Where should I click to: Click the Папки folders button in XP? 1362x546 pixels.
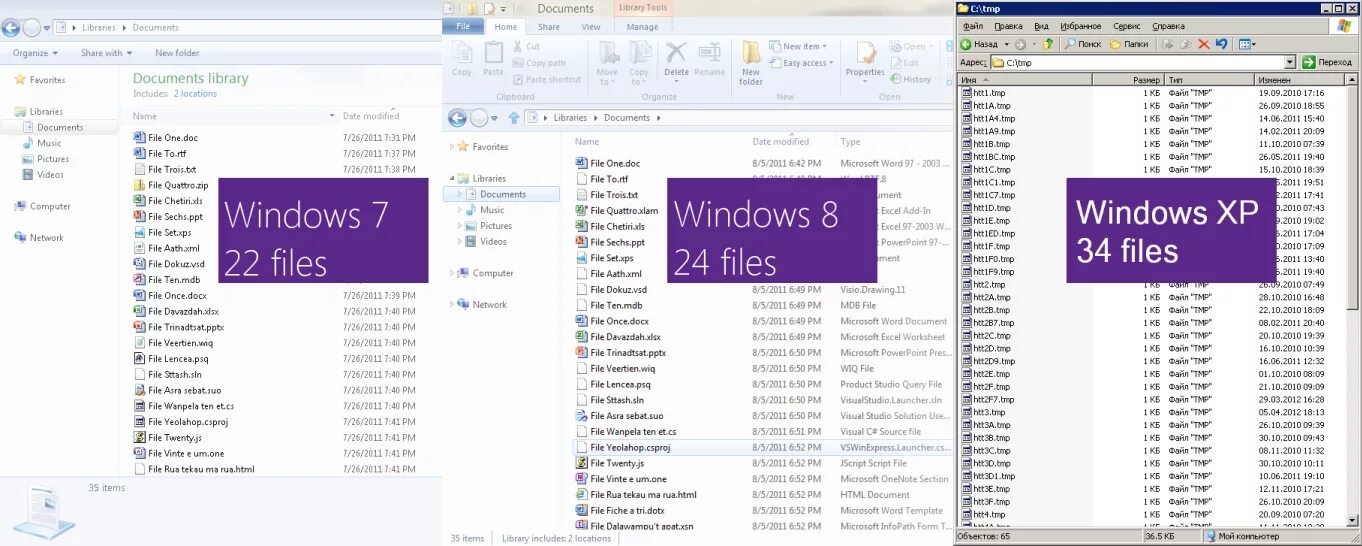[x=1128, y=44]
